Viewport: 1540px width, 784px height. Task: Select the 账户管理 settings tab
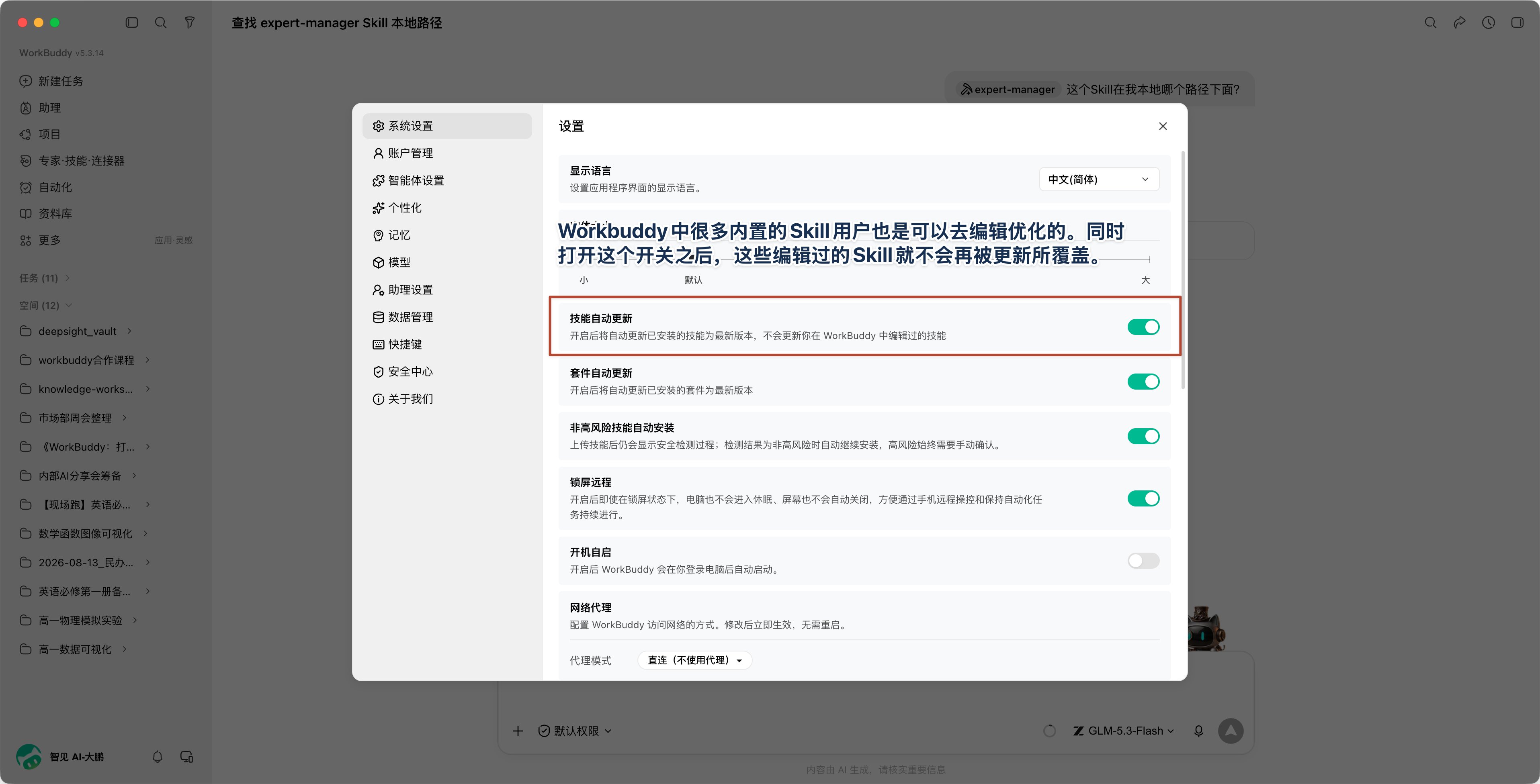[446, 153]
